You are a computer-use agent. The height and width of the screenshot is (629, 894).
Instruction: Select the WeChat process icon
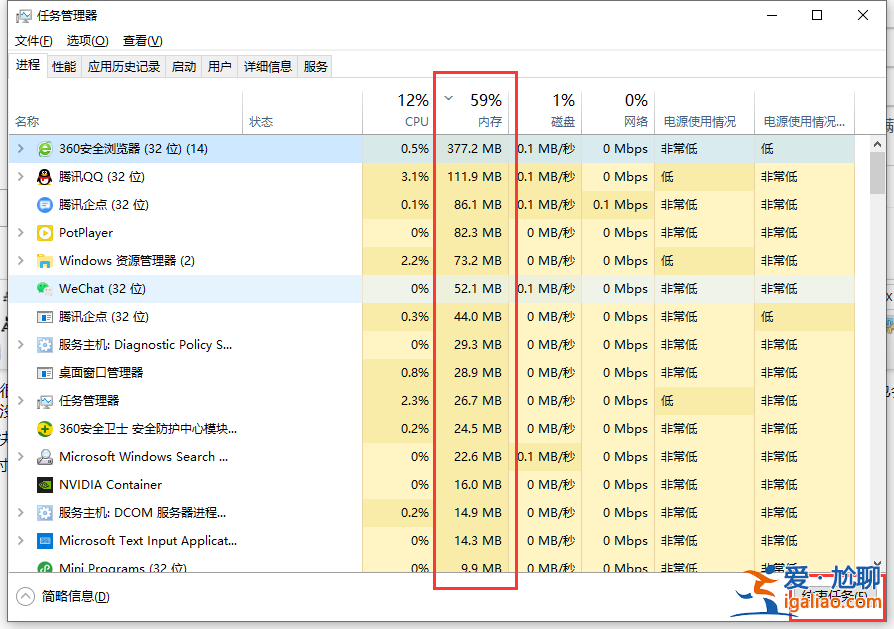pos(45,288)
